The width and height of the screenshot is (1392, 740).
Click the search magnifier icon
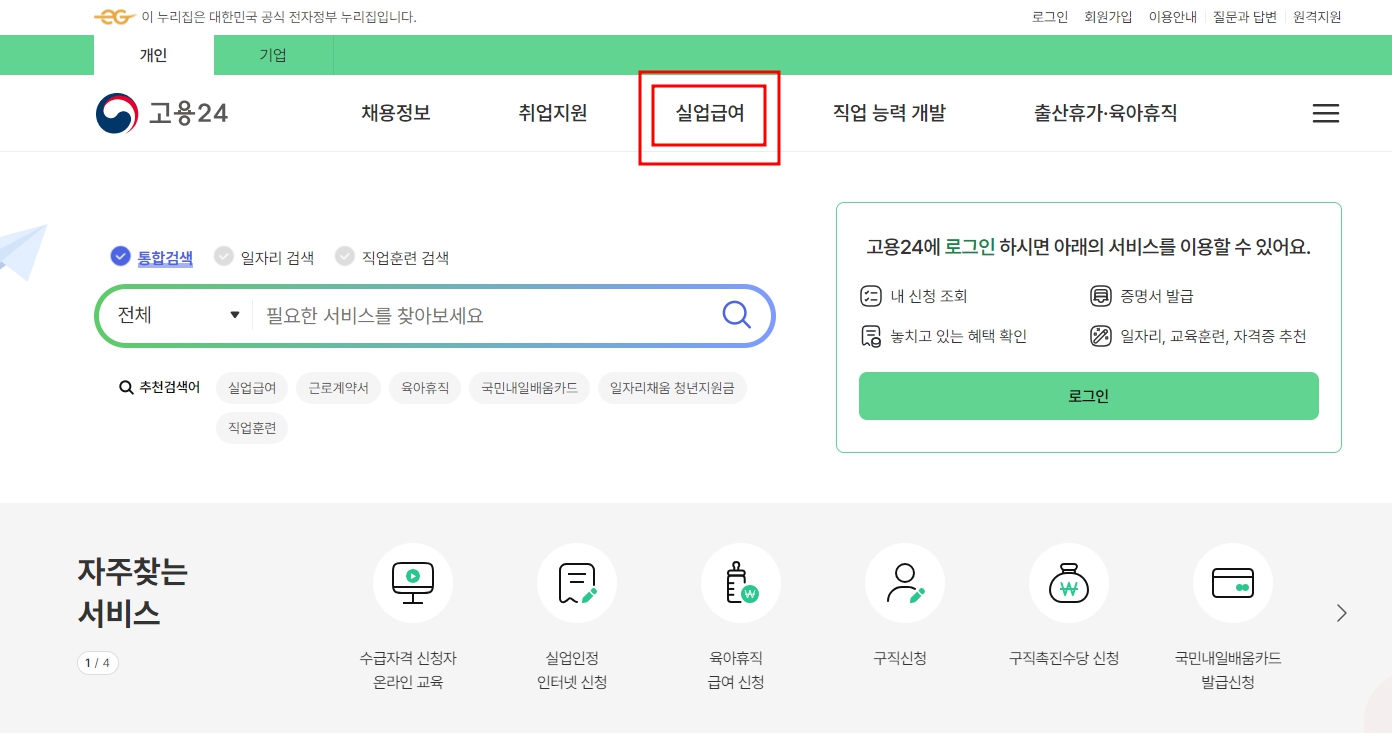click(736, 314)
